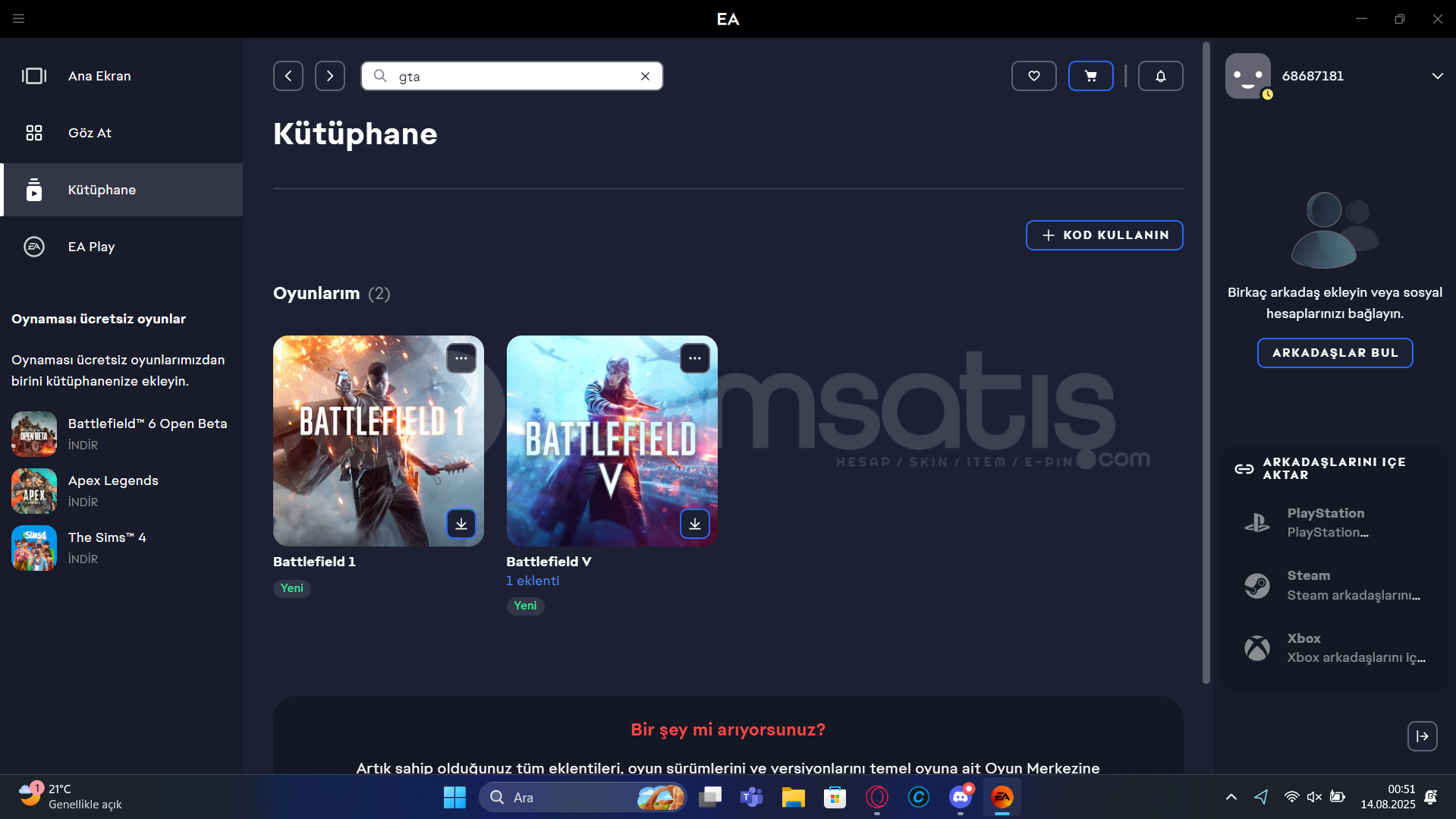Clear the search text with the X
1456x819 pixels.
click(x=645, y=76)
